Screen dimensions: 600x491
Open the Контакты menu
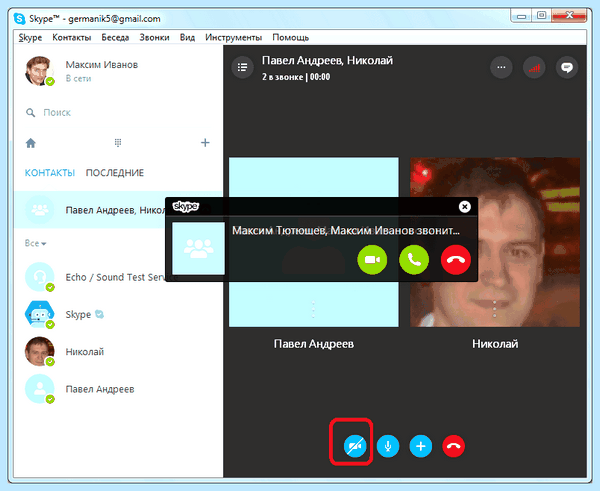tap(72, 38)
